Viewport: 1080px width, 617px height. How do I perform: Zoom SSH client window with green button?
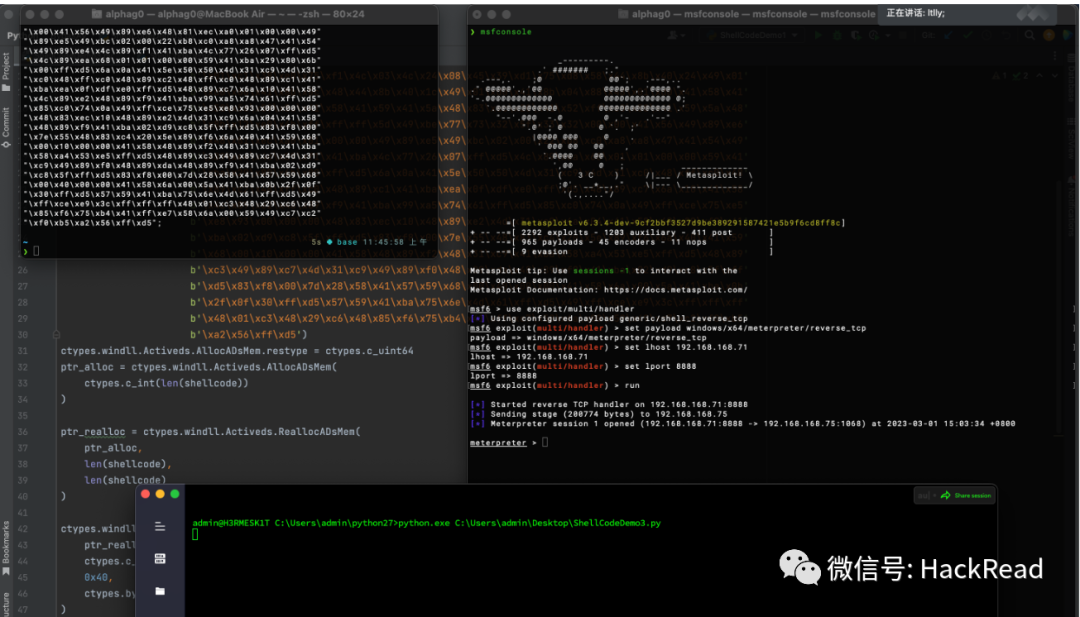[175, 494]
